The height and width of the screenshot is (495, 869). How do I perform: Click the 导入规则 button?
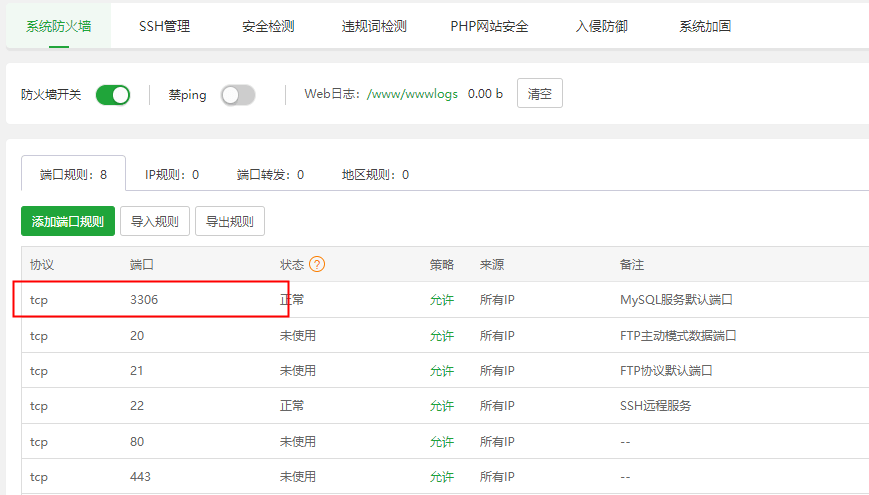[155, 221]
